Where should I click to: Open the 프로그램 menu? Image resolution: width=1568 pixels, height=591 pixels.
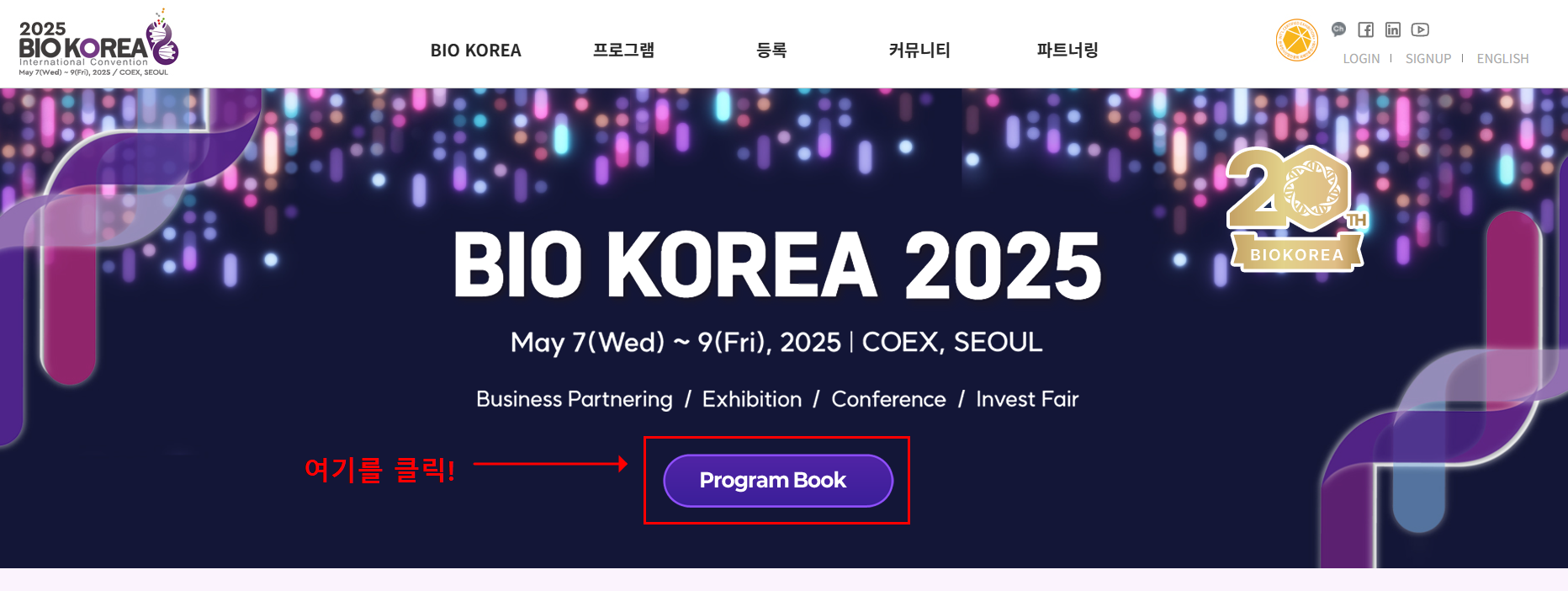pos(623,51)
